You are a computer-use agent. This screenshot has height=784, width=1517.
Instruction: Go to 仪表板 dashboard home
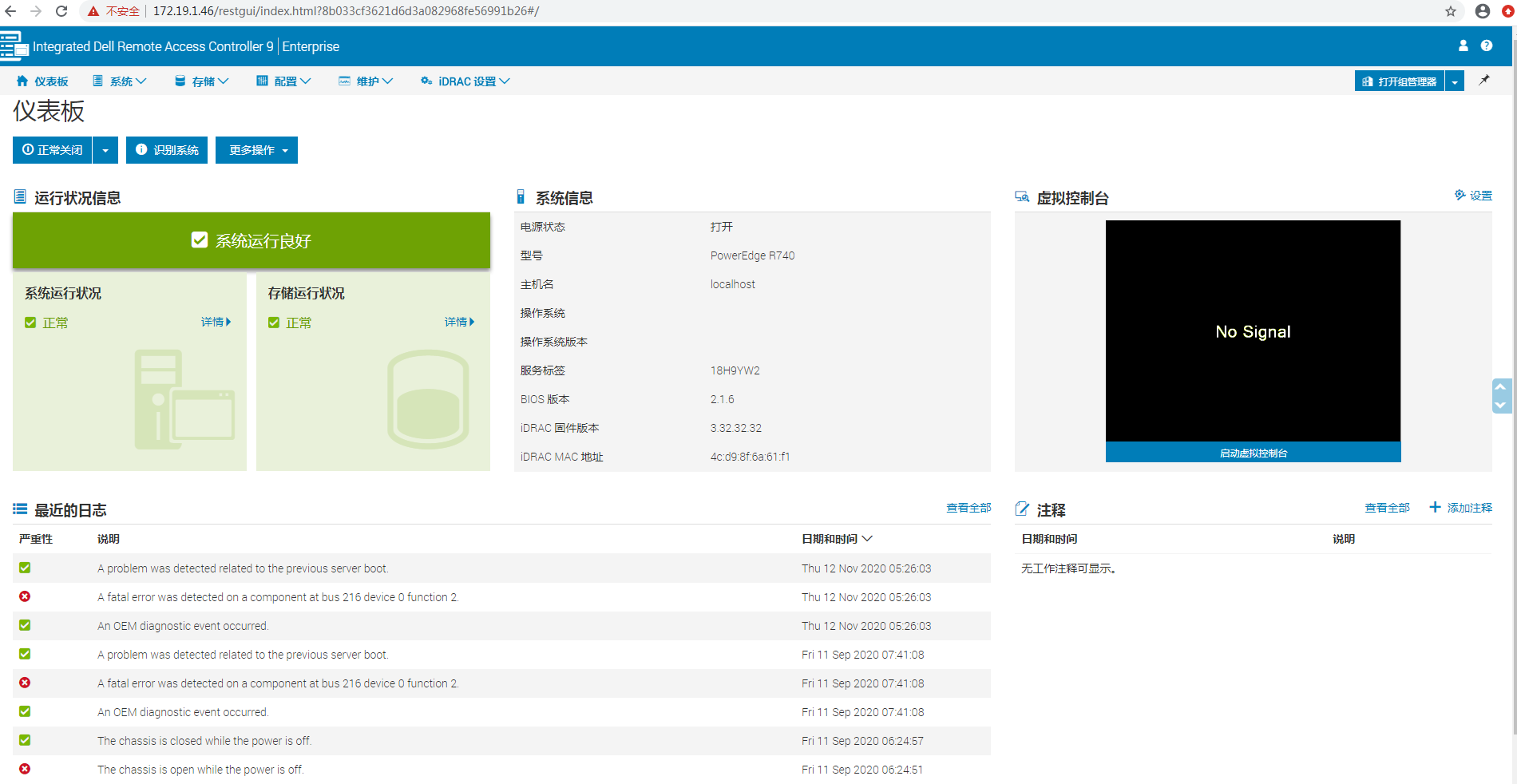point(42,81)
